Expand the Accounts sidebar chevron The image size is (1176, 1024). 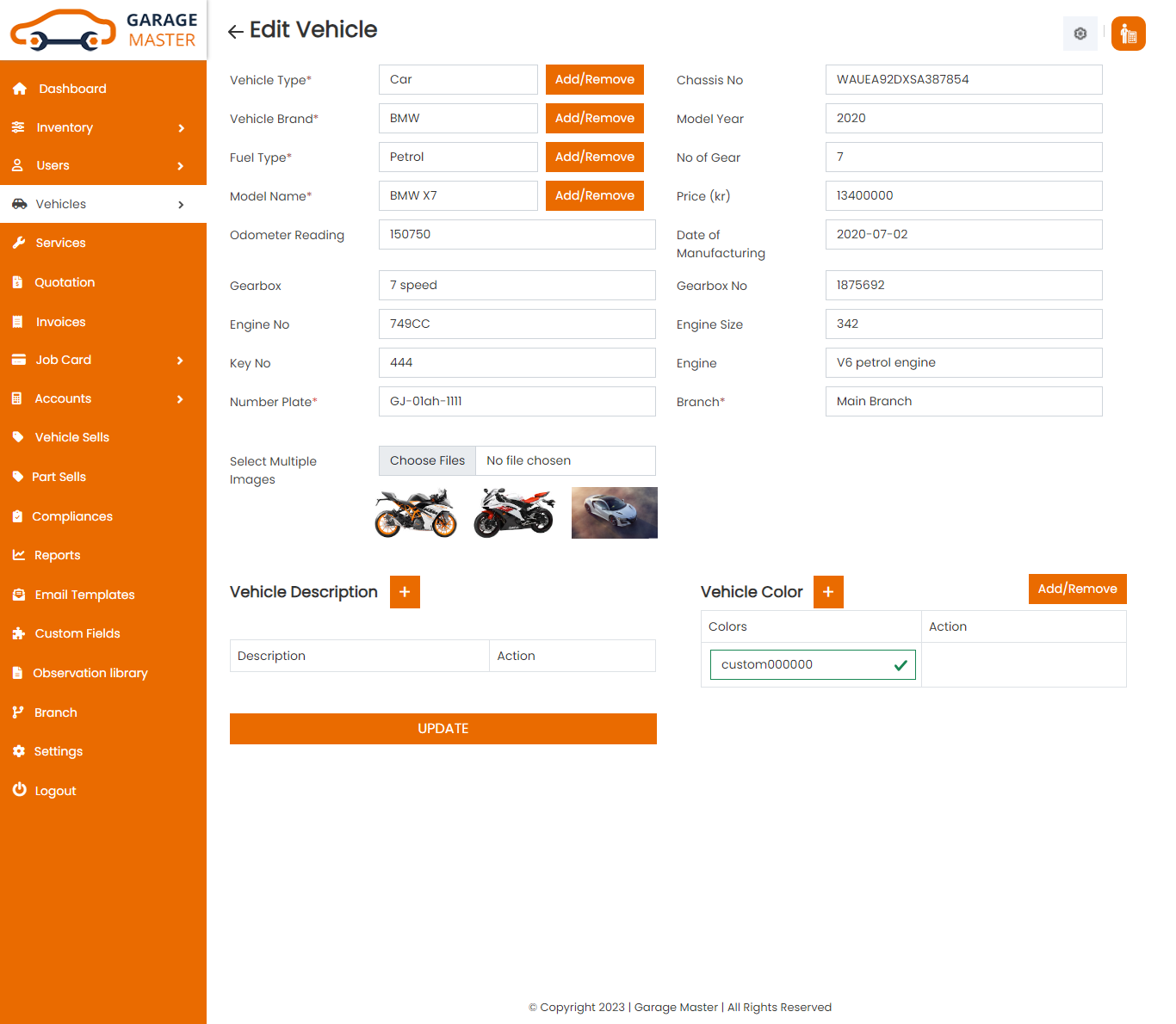pos(181,399)
